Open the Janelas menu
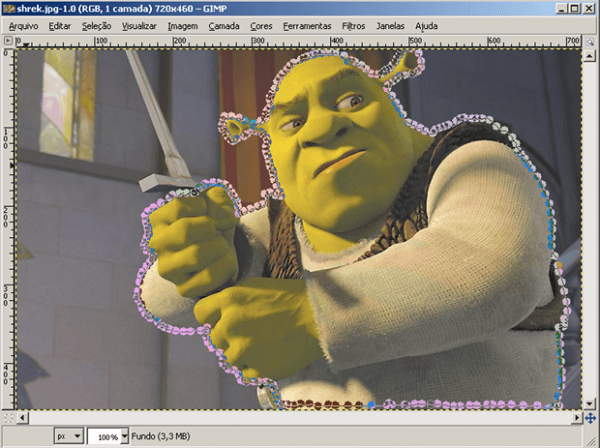 pyautogui.click(x=390, y=26)
